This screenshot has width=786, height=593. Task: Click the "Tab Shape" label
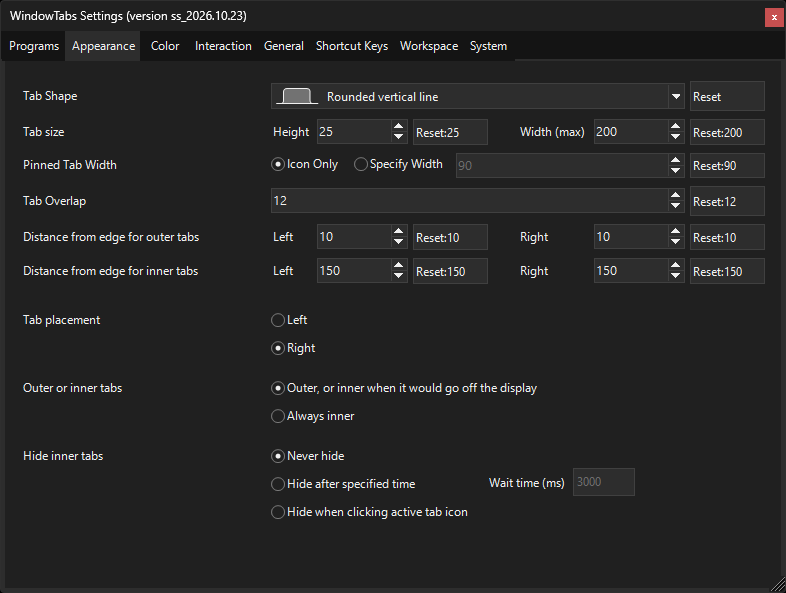tap(50, 96)
